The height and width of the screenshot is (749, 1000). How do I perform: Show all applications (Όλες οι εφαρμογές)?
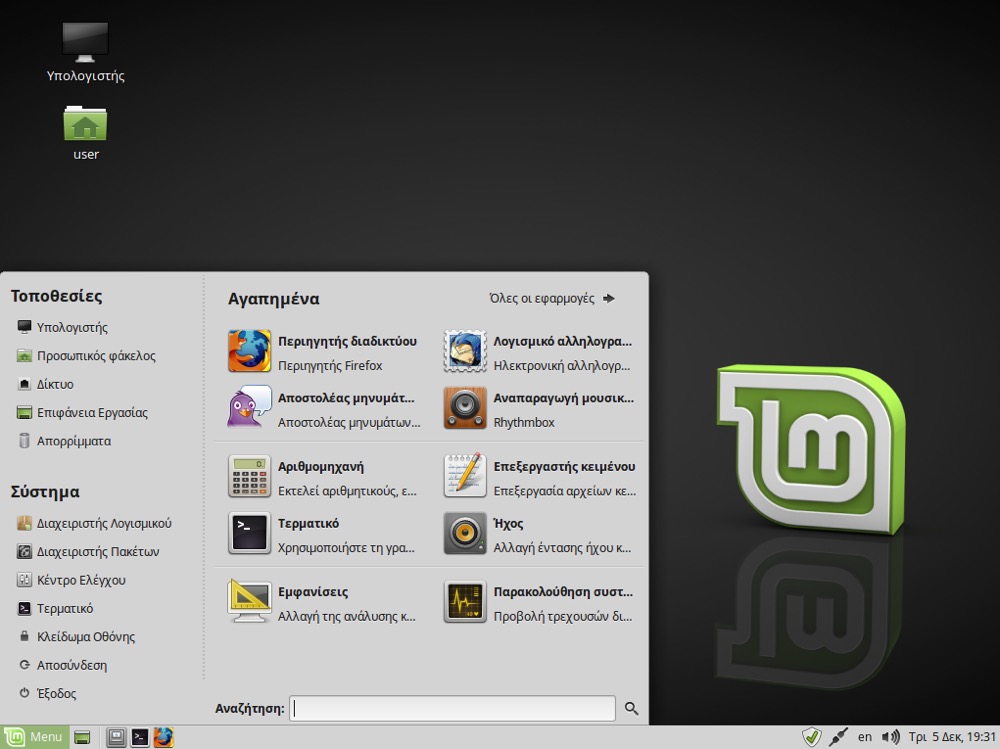552,299
